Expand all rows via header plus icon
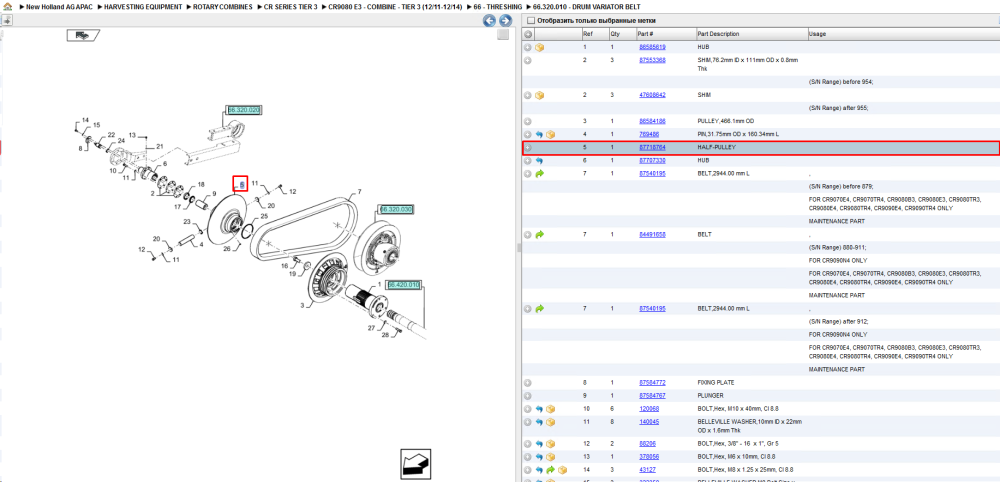Screen dimensions: 1000x482 [x=528, y=34]
